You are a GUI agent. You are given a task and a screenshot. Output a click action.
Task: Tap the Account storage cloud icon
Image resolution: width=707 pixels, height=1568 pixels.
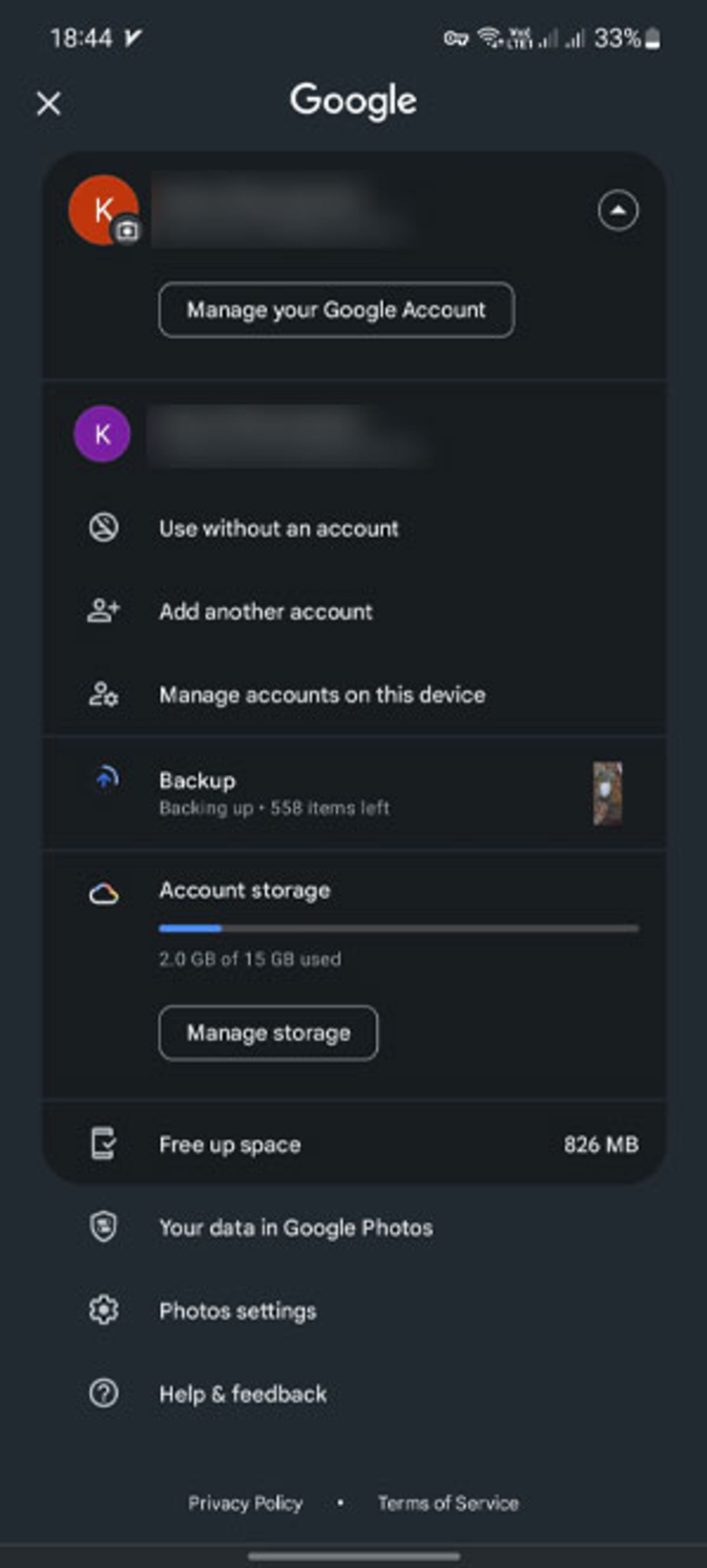104,894
